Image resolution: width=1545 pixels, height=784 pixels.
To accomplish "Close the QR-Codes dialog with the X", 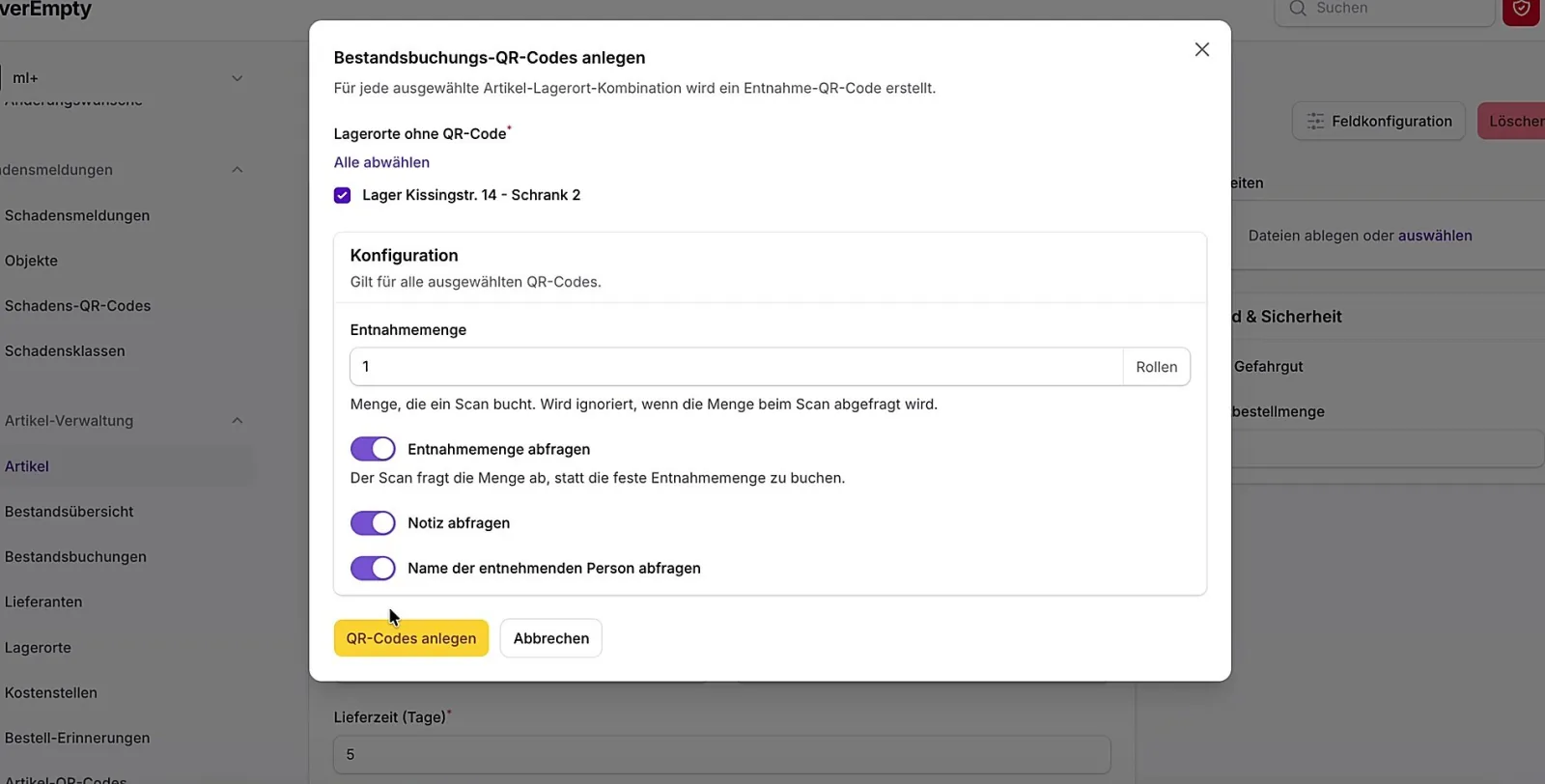I will point(1201,49).
